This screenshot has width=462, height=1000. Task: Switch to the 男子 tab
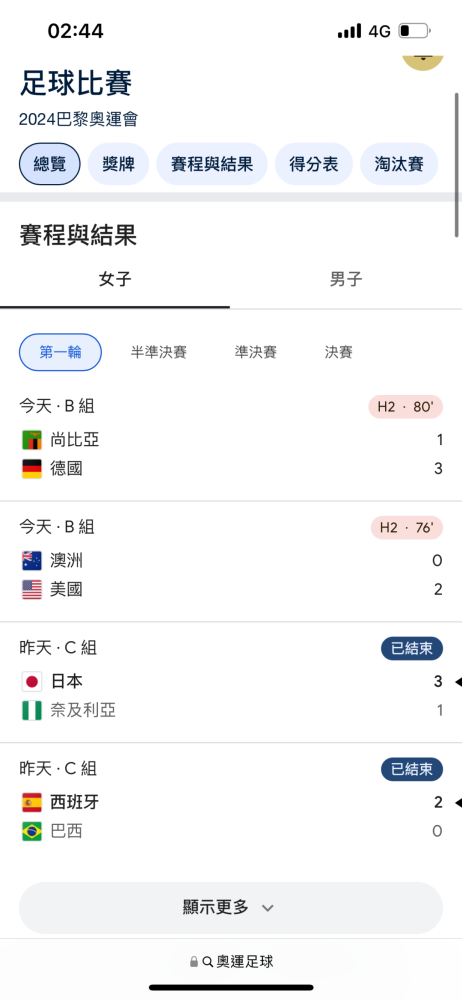346,279
